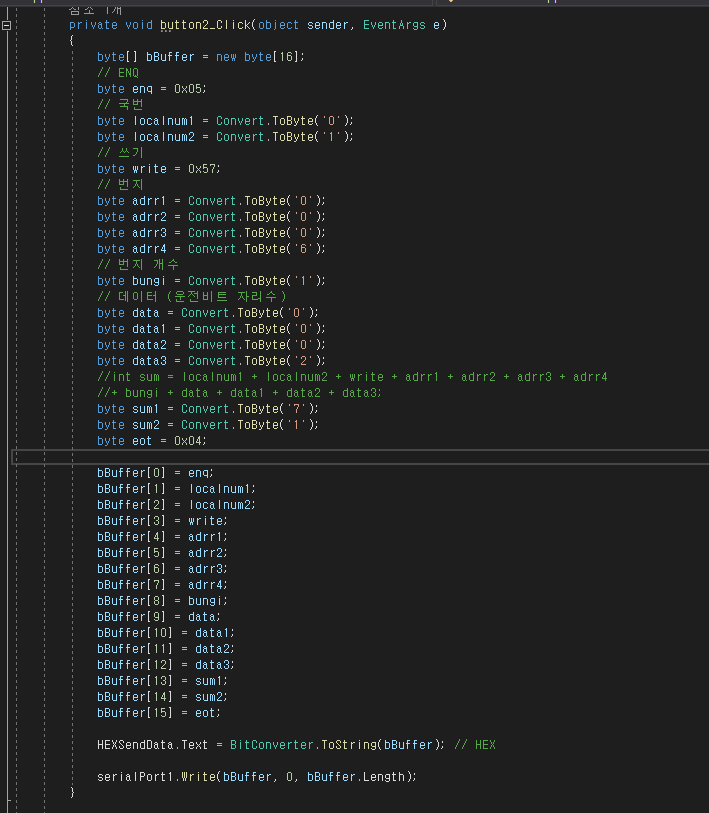Click the commented '//+ bungi + data' line
The image size is (709, 813).
point(239,393)
